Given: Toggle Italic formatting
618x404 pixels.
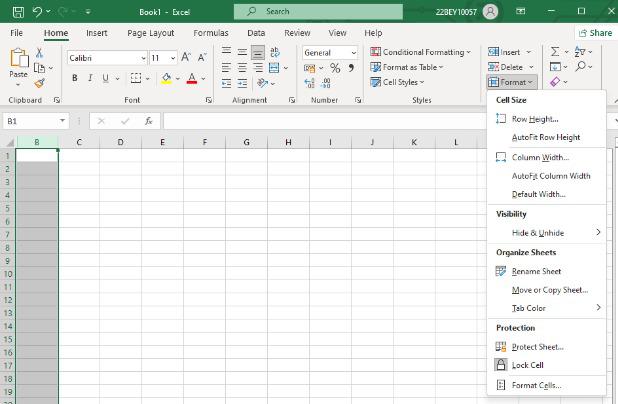Looking at the screenshot, I should (90, 78).
